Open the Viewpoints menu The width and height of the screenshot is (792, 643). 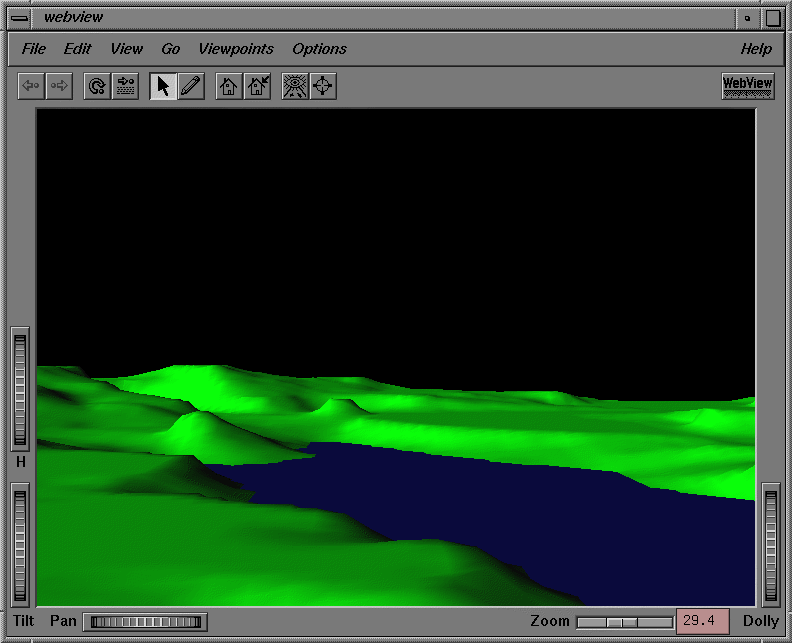click(235, 49)
